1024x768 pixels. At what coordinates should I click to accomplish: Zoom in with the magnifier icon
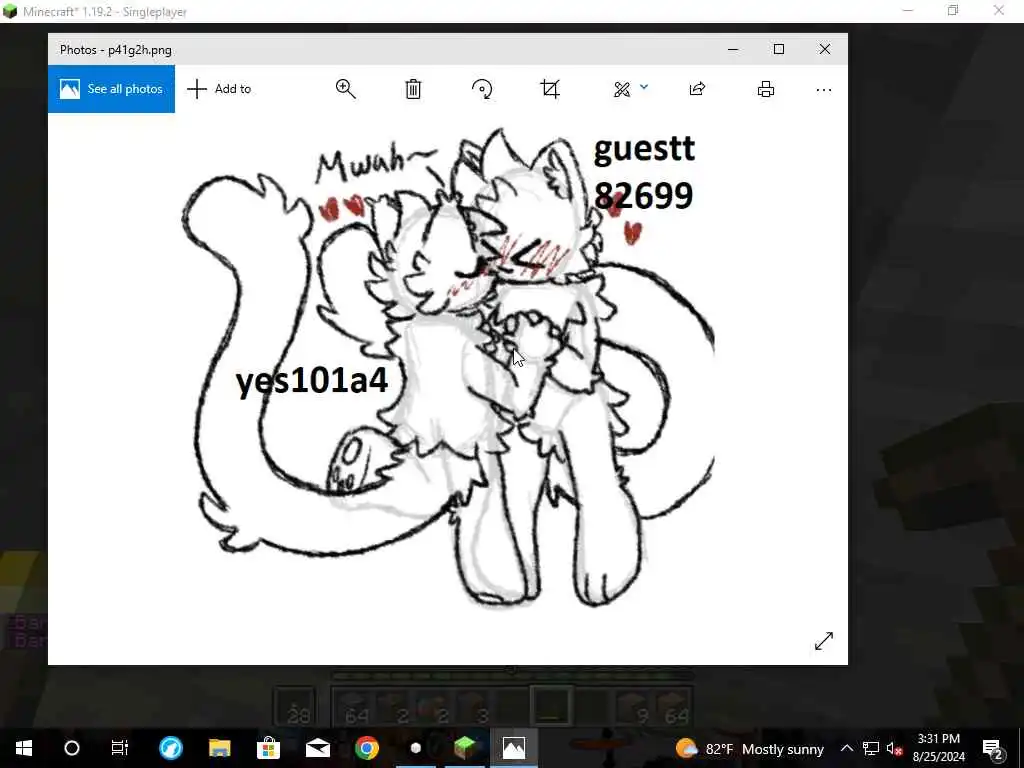tap(345, 89)
